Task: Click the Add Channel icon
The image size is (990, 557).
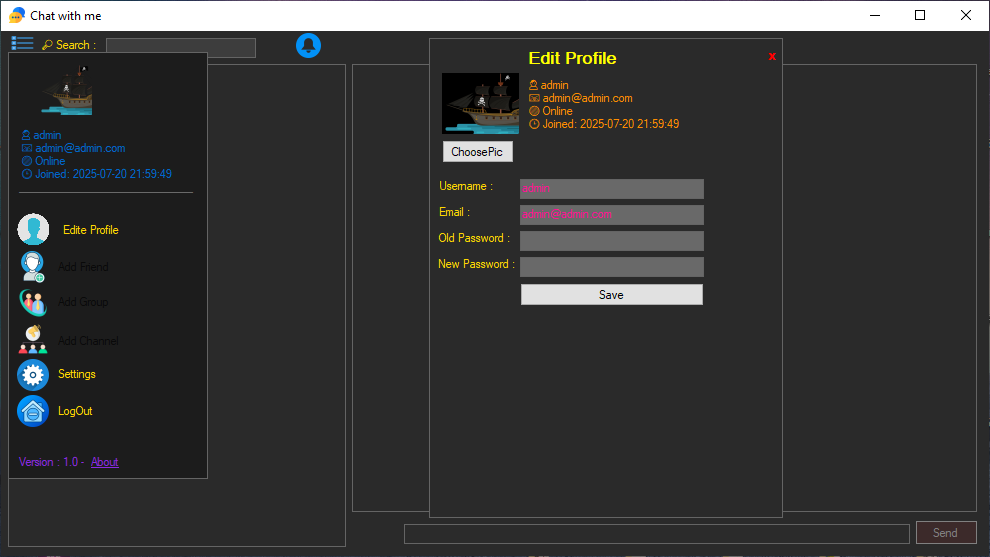Action: click(x=33, y=340)
